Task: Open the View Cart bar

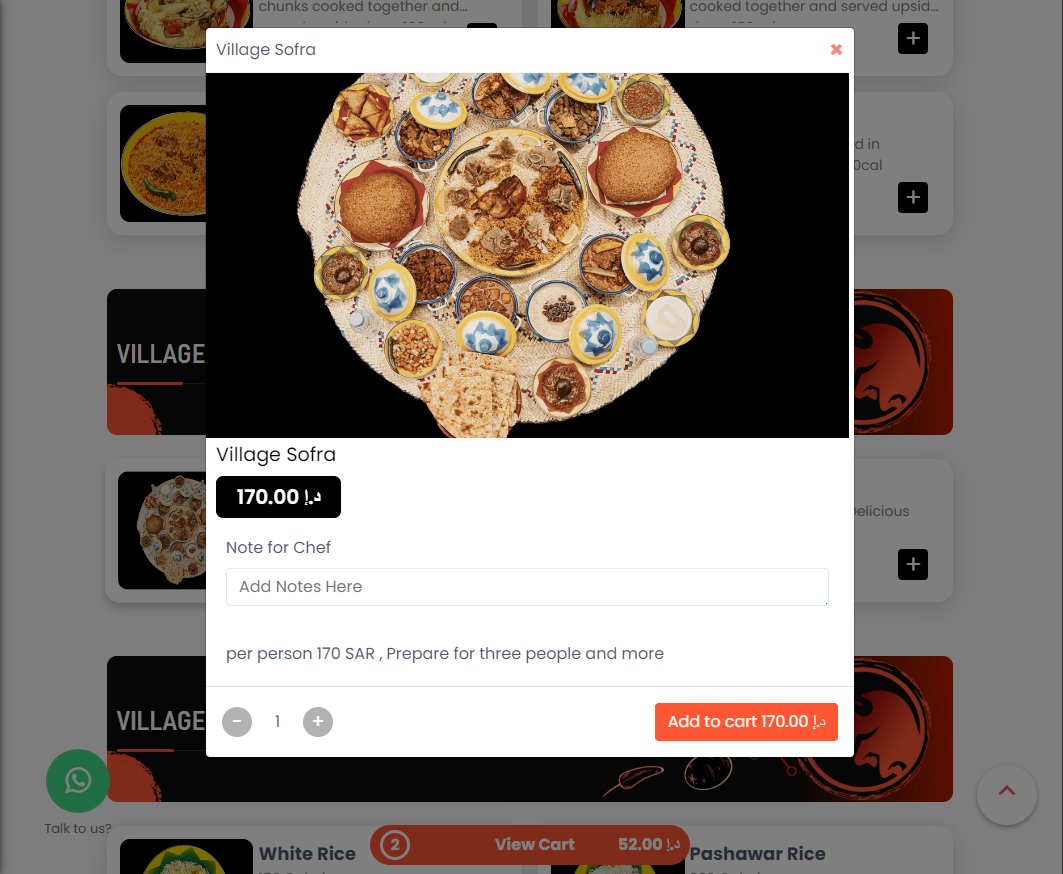Action: click(529, 844)
